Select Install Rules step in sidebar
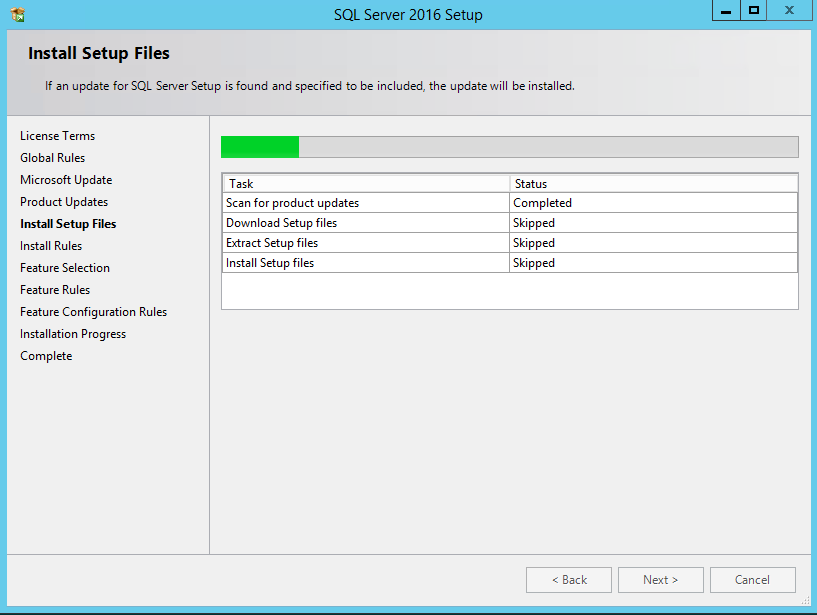 51,246
